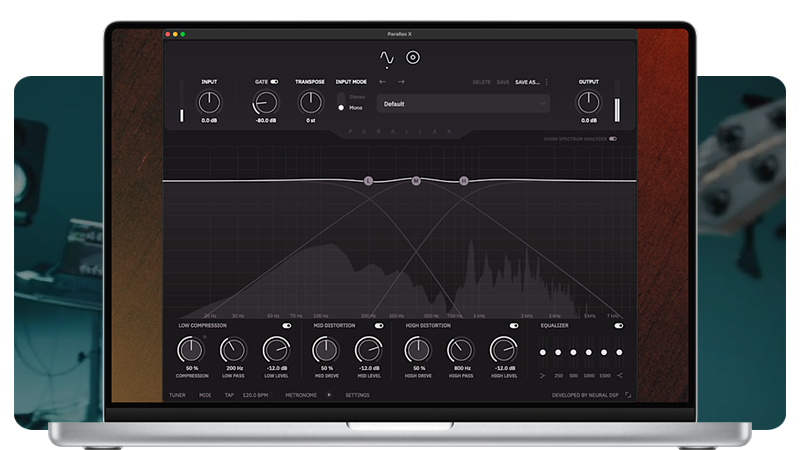Image resolution: width=800 pixels, height=450 pixels.
Task: Select the L low band node
Action: pyautogui.click(x=368, y=181)
